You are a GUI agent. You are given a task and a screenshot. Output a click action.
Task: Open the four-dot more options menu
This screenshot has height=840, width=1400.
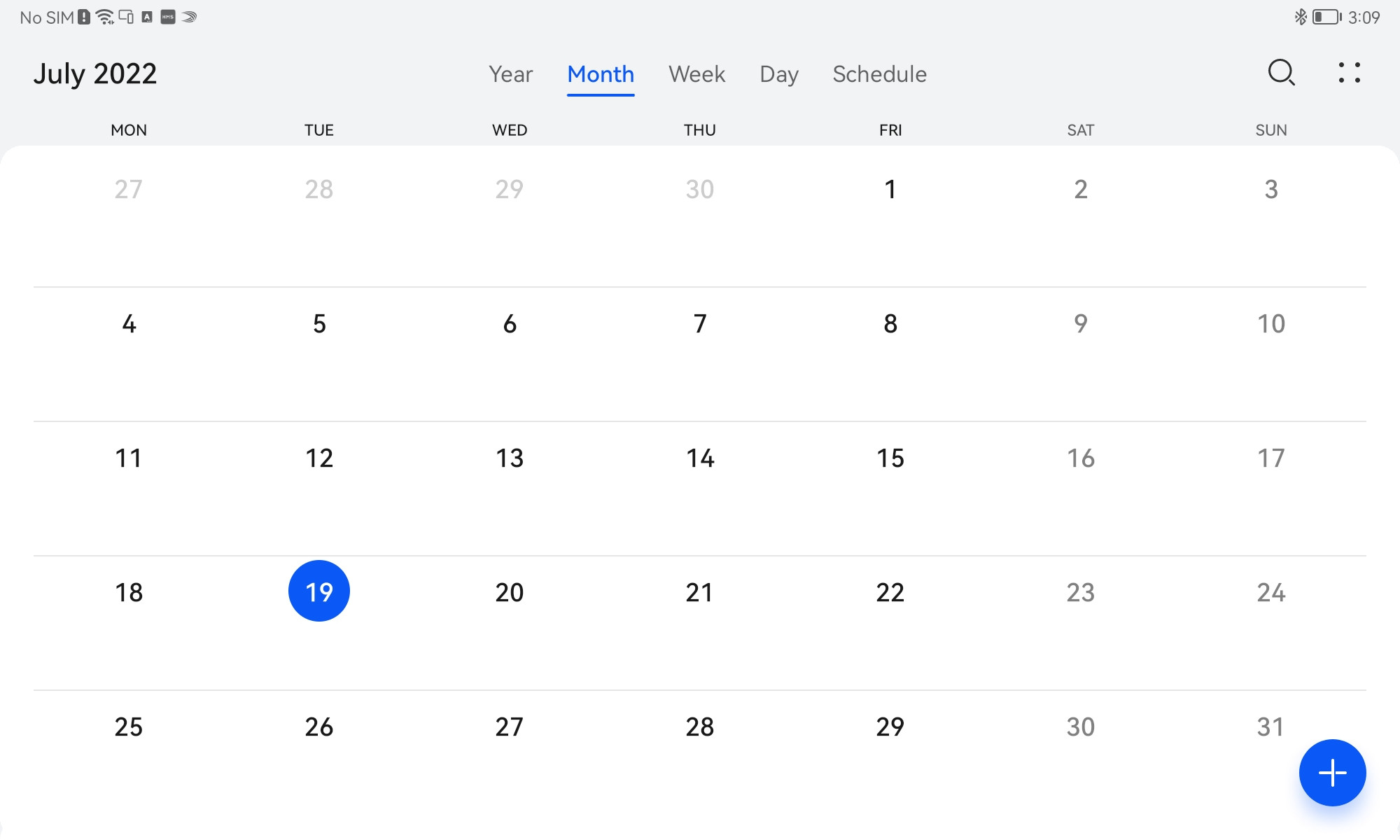point(1349,72)
